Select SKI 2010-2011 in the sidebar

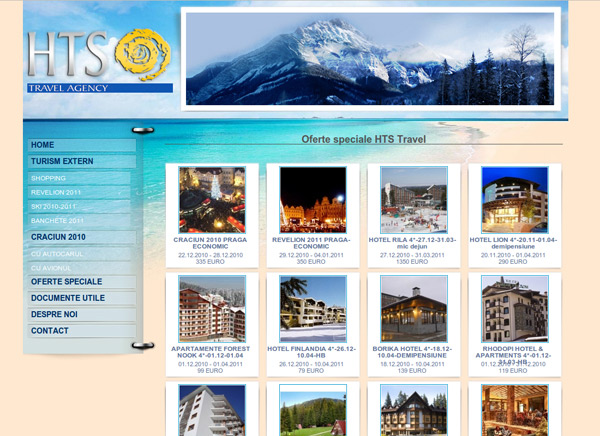79,207
